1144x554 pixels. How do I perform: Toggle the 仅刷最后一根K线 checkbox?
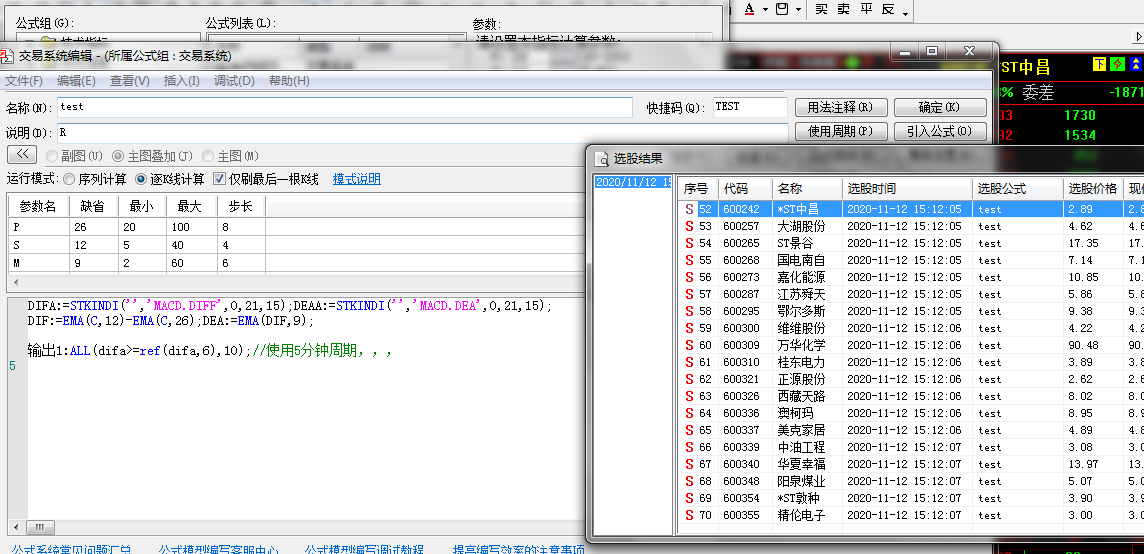pyautogui.click(x=219, y=179)
